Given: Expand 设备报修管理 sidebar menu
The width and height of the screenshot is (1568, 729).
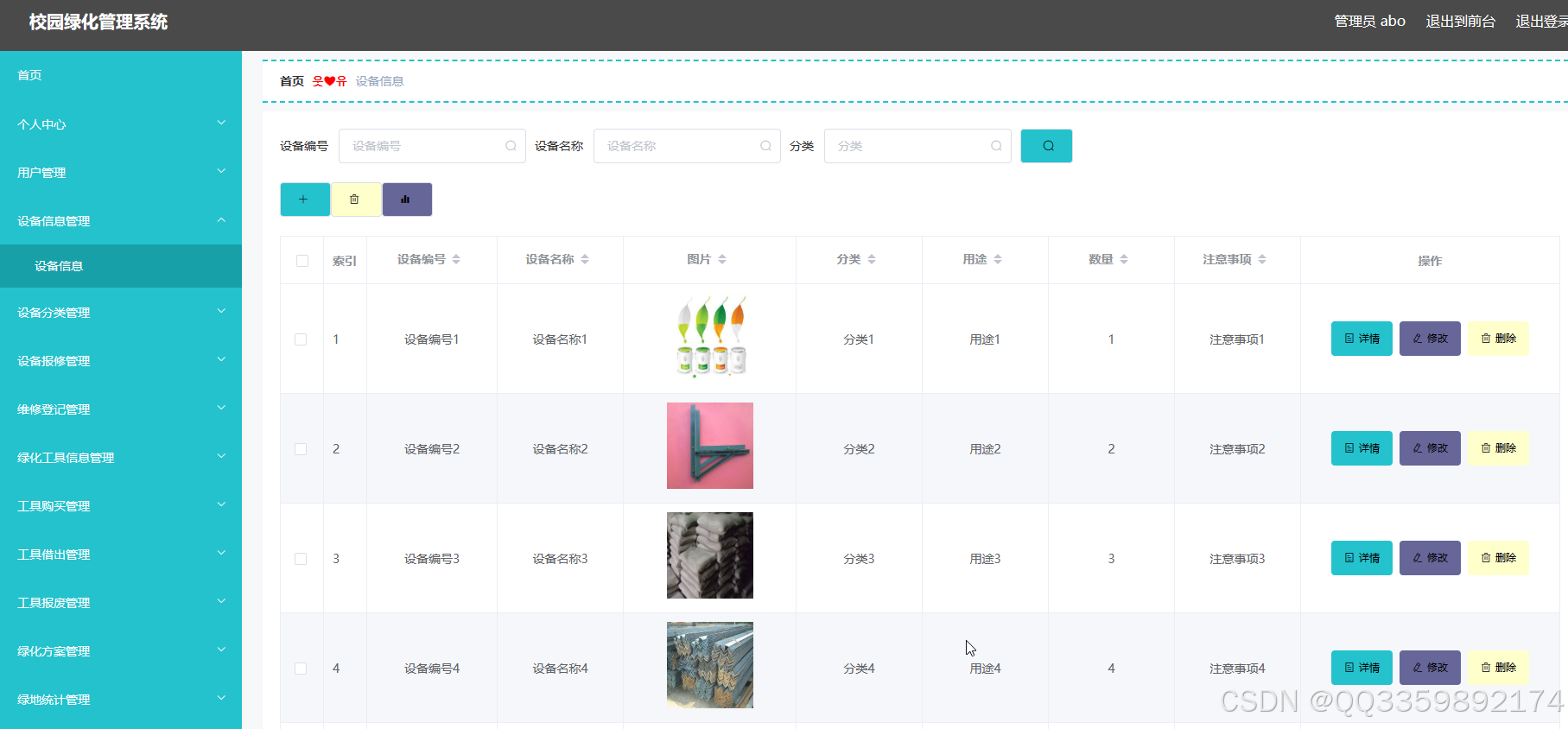Looking at the screenshot, I should (121, 361).
